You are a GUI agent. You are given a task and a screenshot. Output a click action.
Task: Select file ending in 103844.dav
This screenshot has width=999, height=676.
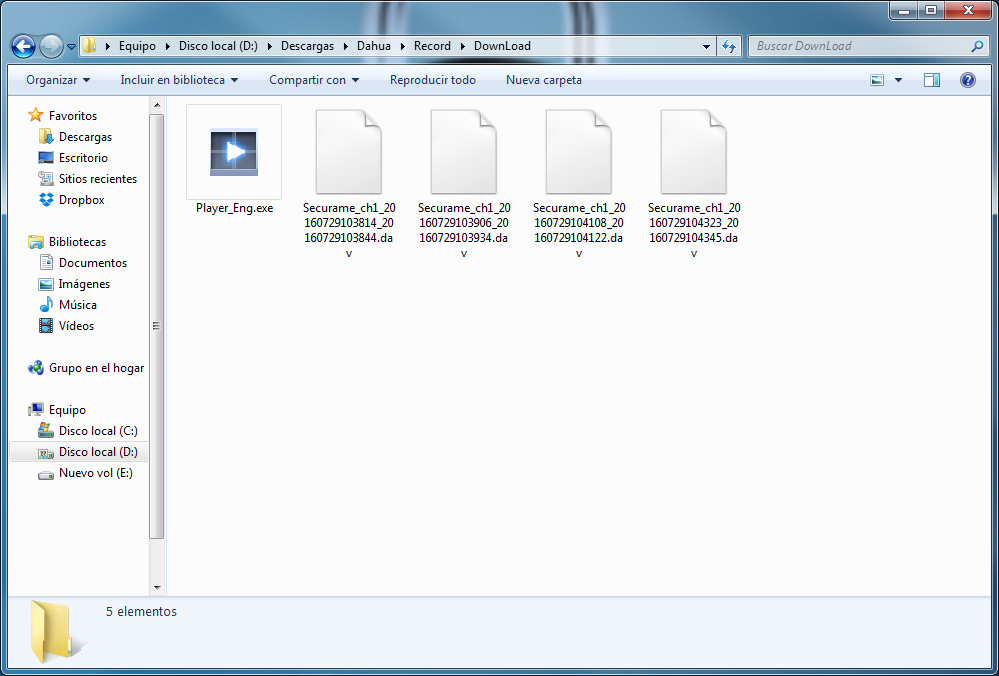[349, 183]
